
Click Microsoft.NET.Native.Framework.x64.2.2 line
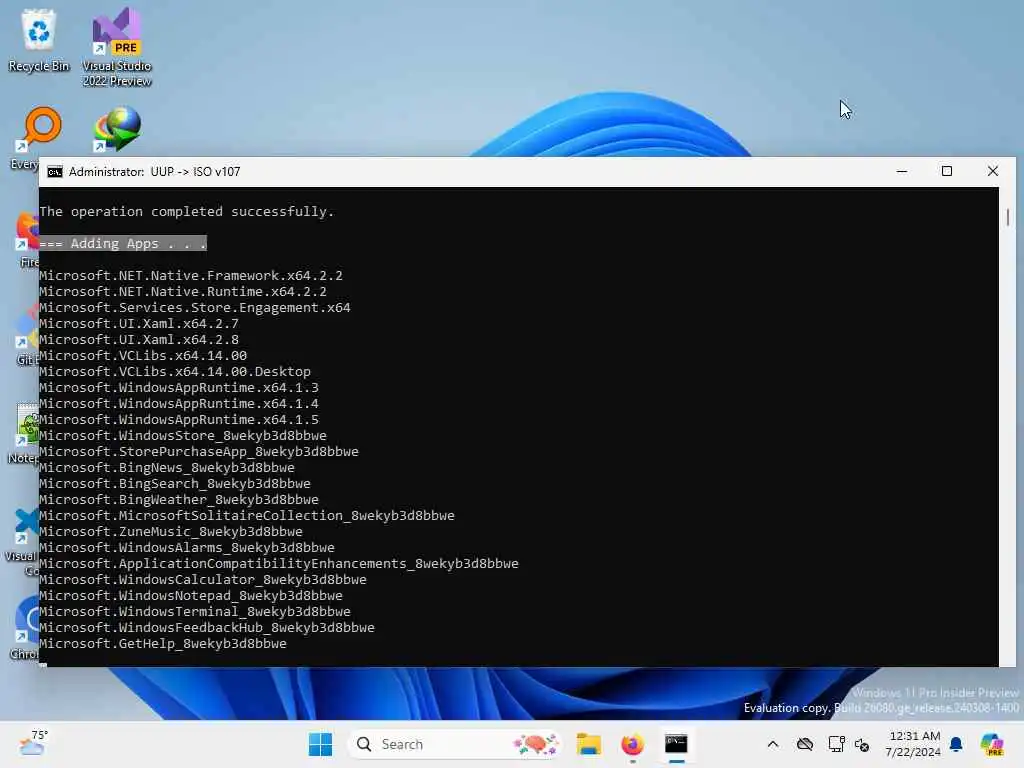point(191,276)
